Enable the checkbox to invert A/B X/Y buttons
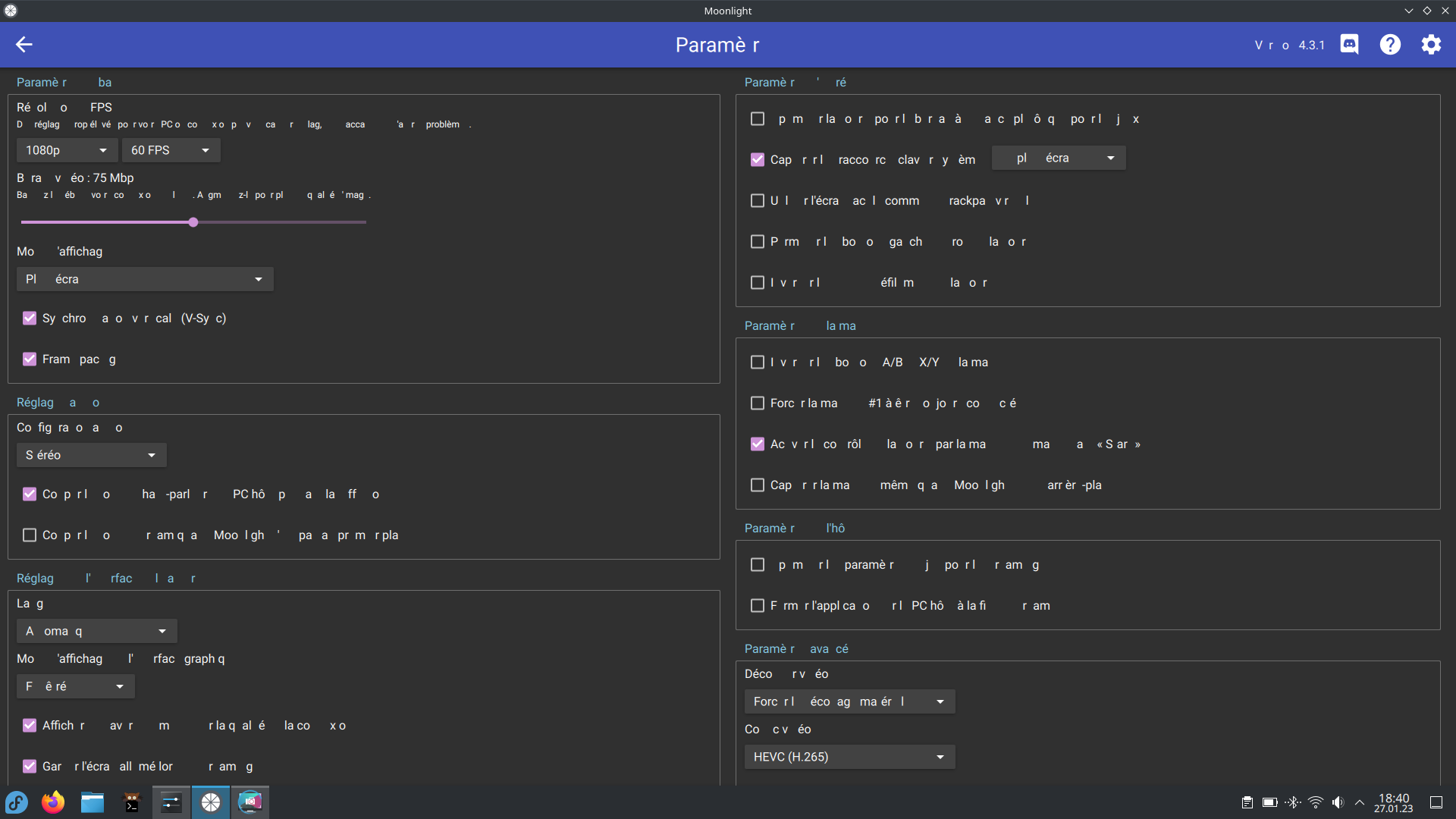The width and height of the screenshot is (1456, 819). coord(757,362)
